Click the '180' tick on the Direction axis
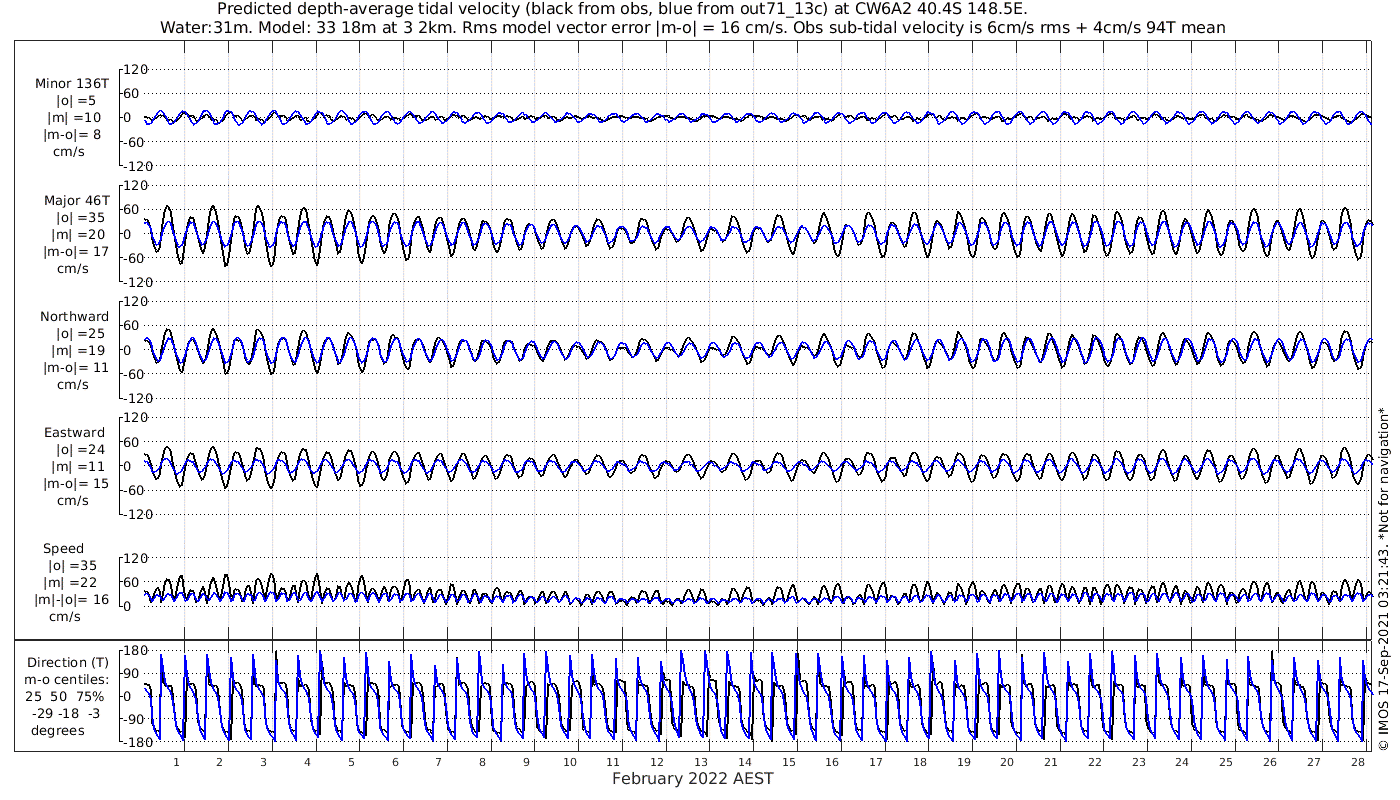The height and width of the screenshot is (800, 1400). (137, 650)
